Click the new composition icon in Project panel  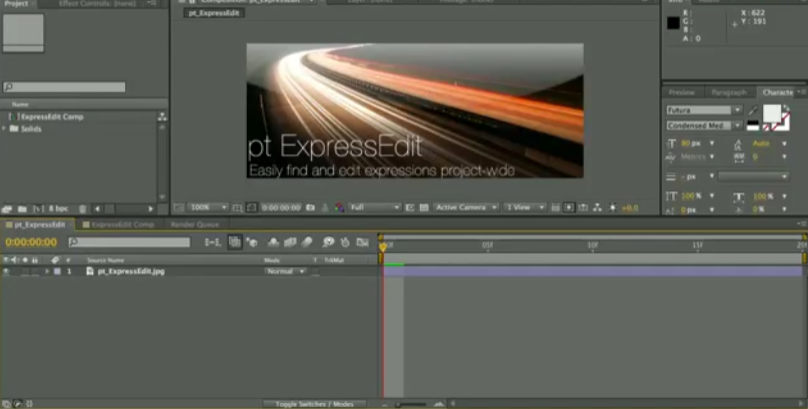click(x=38, y=209)
